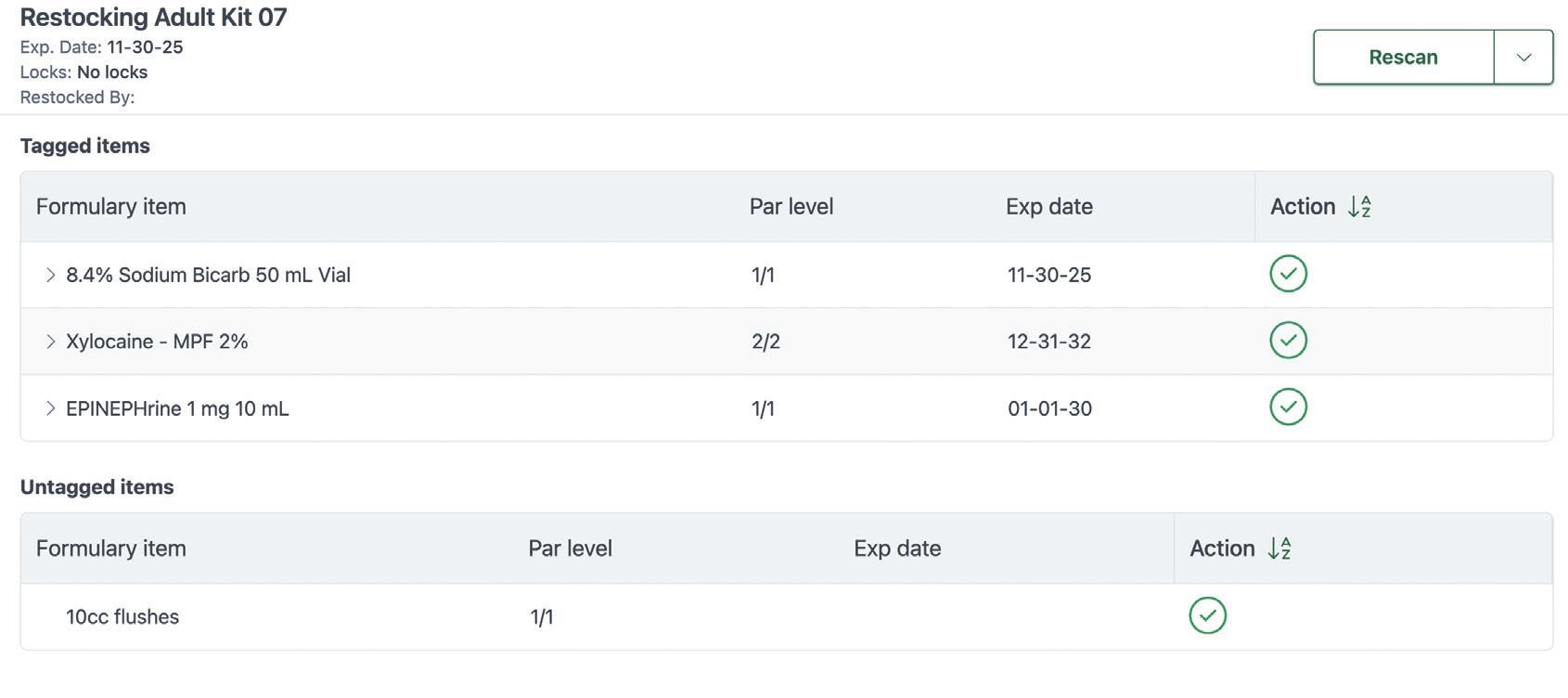Expand the EPINEPHrine 1 mg row
The image size is (1568, 698).
click(51, 408)
